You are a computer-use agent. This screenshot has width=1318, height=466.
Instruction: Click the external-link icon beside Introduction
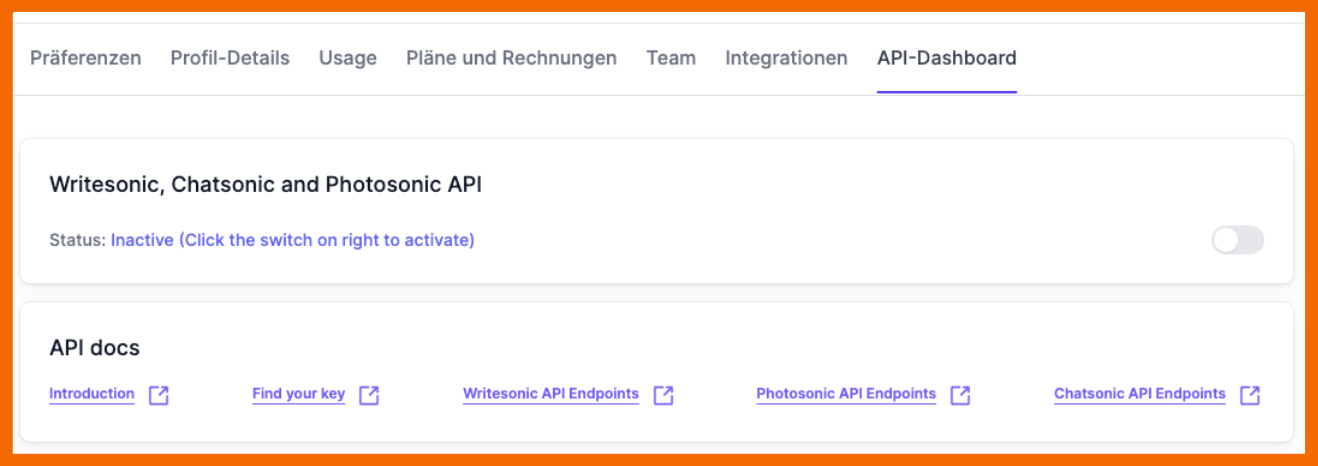(159, 395)
